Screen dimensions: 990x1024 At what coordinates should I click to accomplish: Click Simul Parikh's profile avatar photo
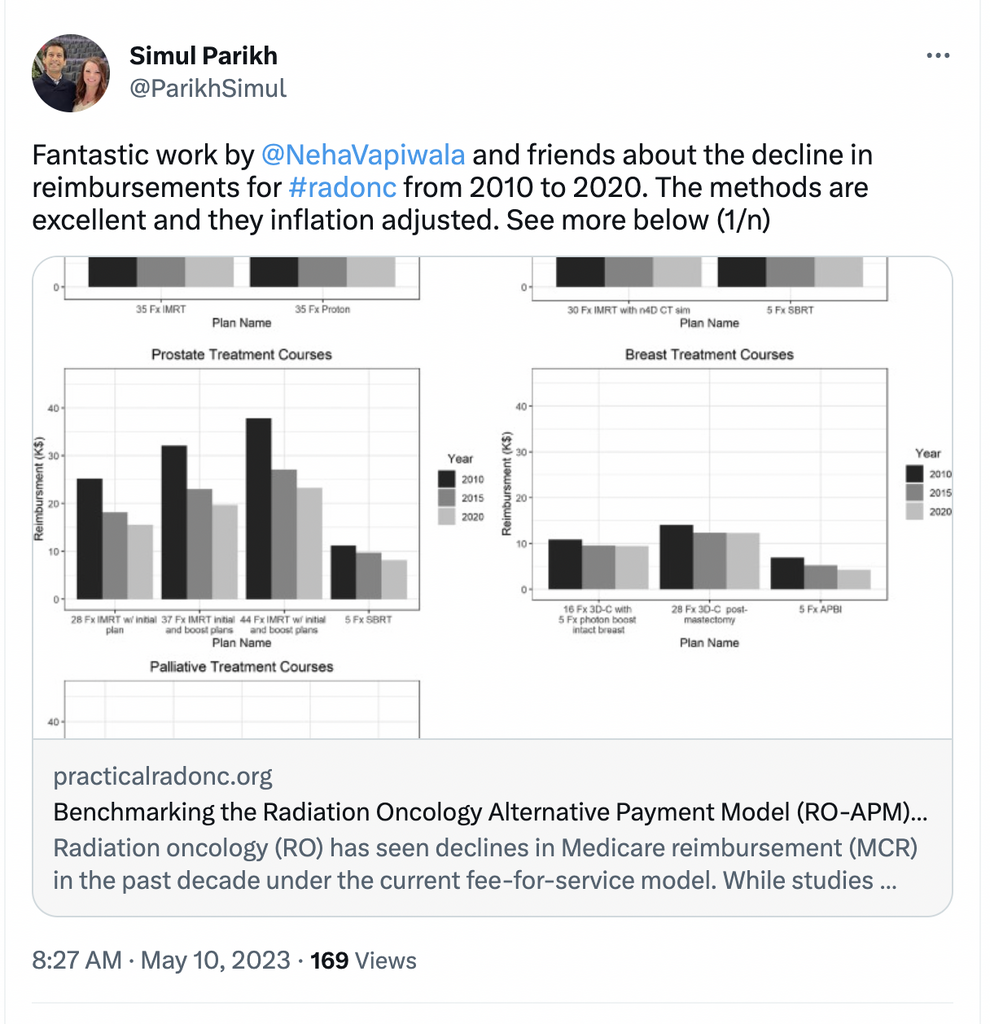click(70, 73)
